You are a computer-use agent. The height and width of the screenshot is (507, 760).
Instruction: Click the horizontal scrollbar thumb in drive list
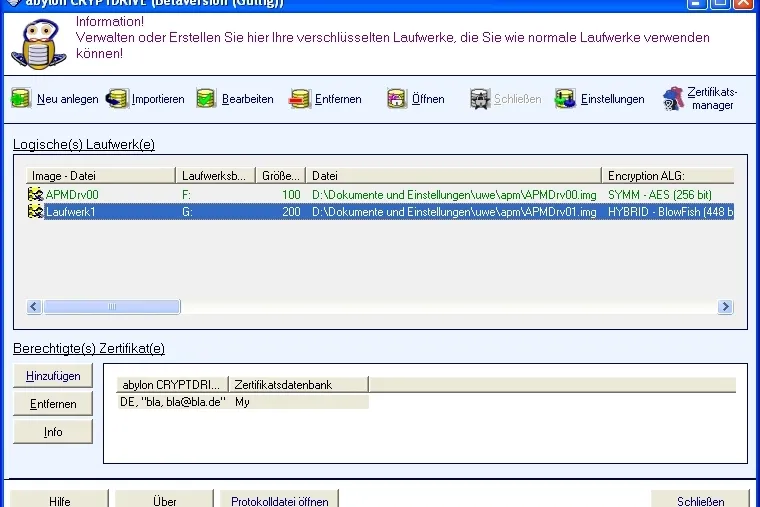coord(112,306)
